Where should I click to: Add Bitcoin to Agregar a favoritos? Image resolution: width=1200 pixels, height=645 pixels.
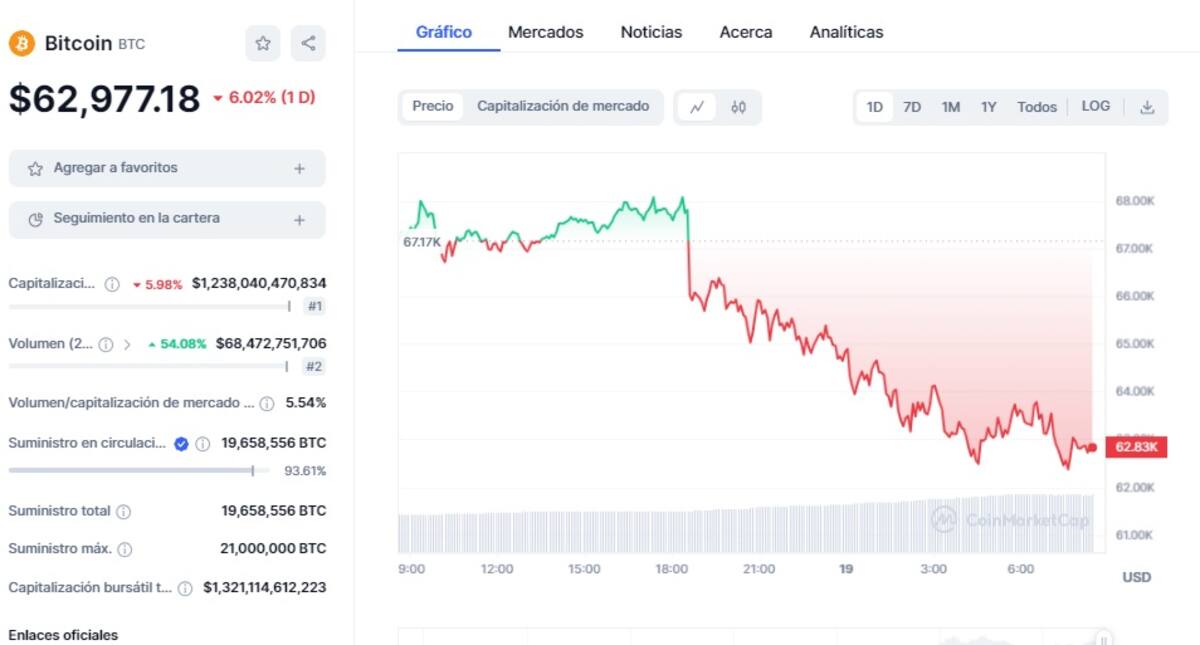(166, 168)
